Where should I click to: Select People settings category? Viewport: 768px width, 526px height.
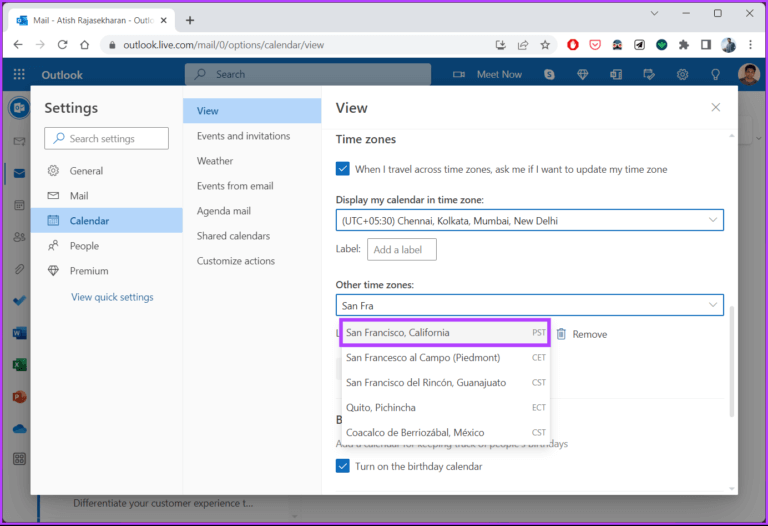click(x=107, y=245)
